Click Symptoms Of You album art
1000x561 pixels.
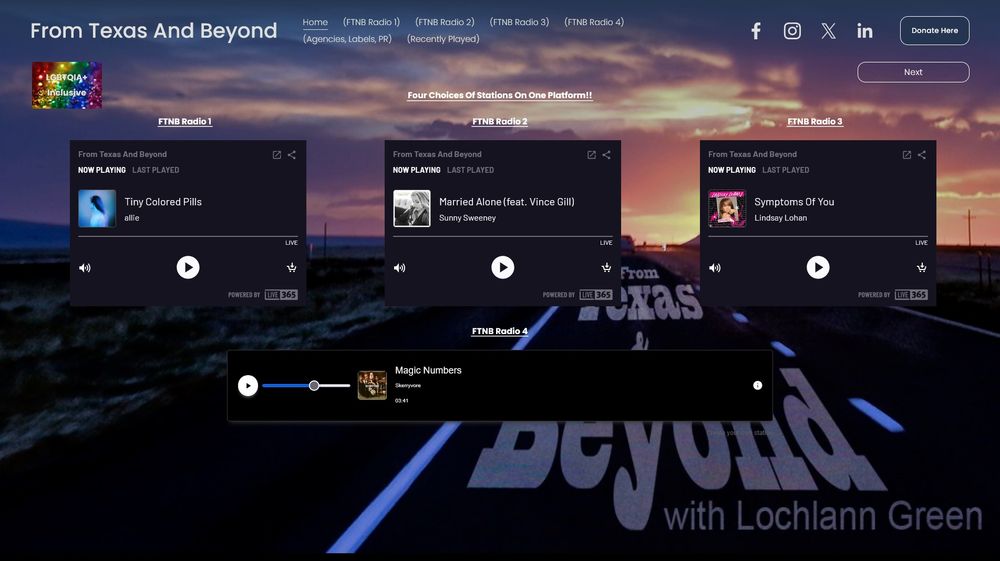pyautogui.click(x=727, y=208)
